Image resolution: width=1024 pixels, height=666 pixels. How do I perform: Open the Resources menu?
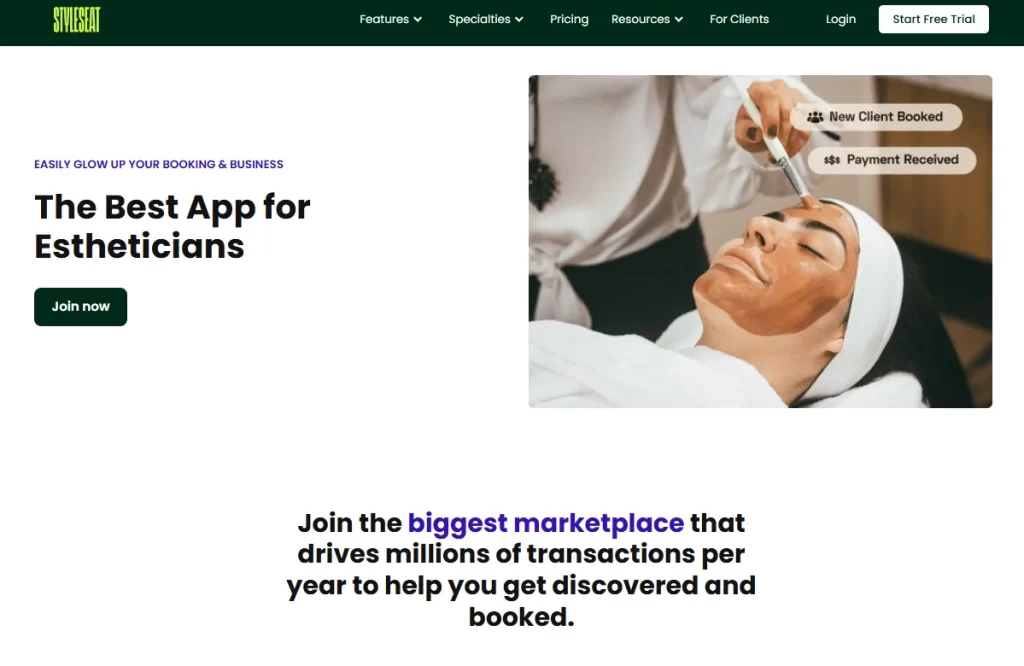click(x=647, y=20)
